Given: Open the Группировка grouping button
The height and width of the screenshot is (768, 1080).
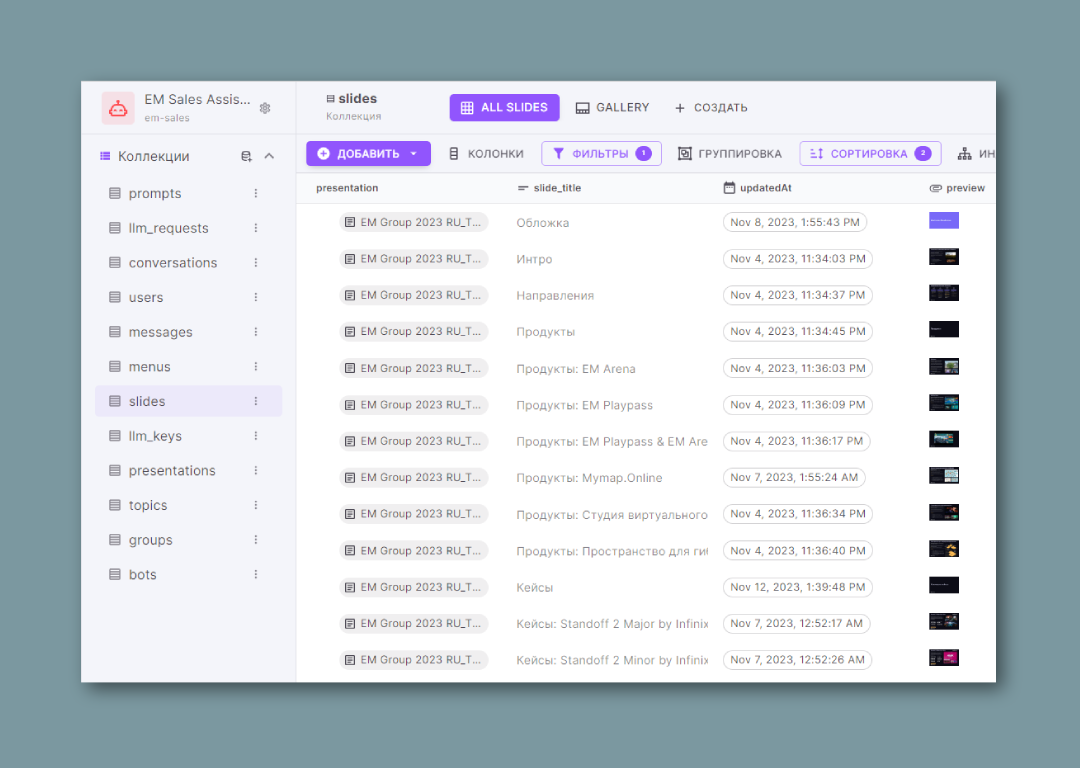Looking at the screenshot, I should pyautogui.click(x=730, y=154).
